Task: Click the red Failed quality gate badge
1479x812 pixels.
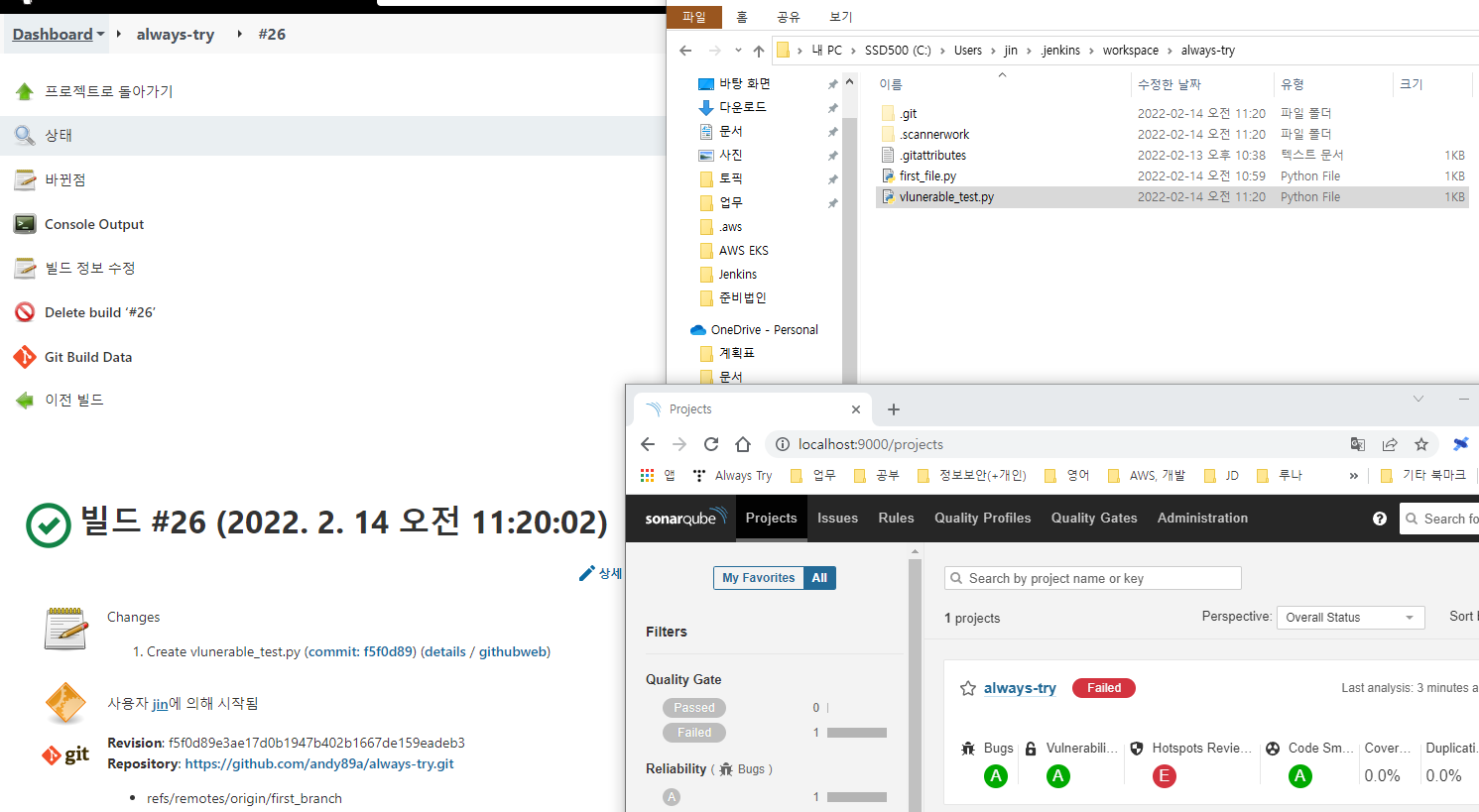Action: point(1104,688)
